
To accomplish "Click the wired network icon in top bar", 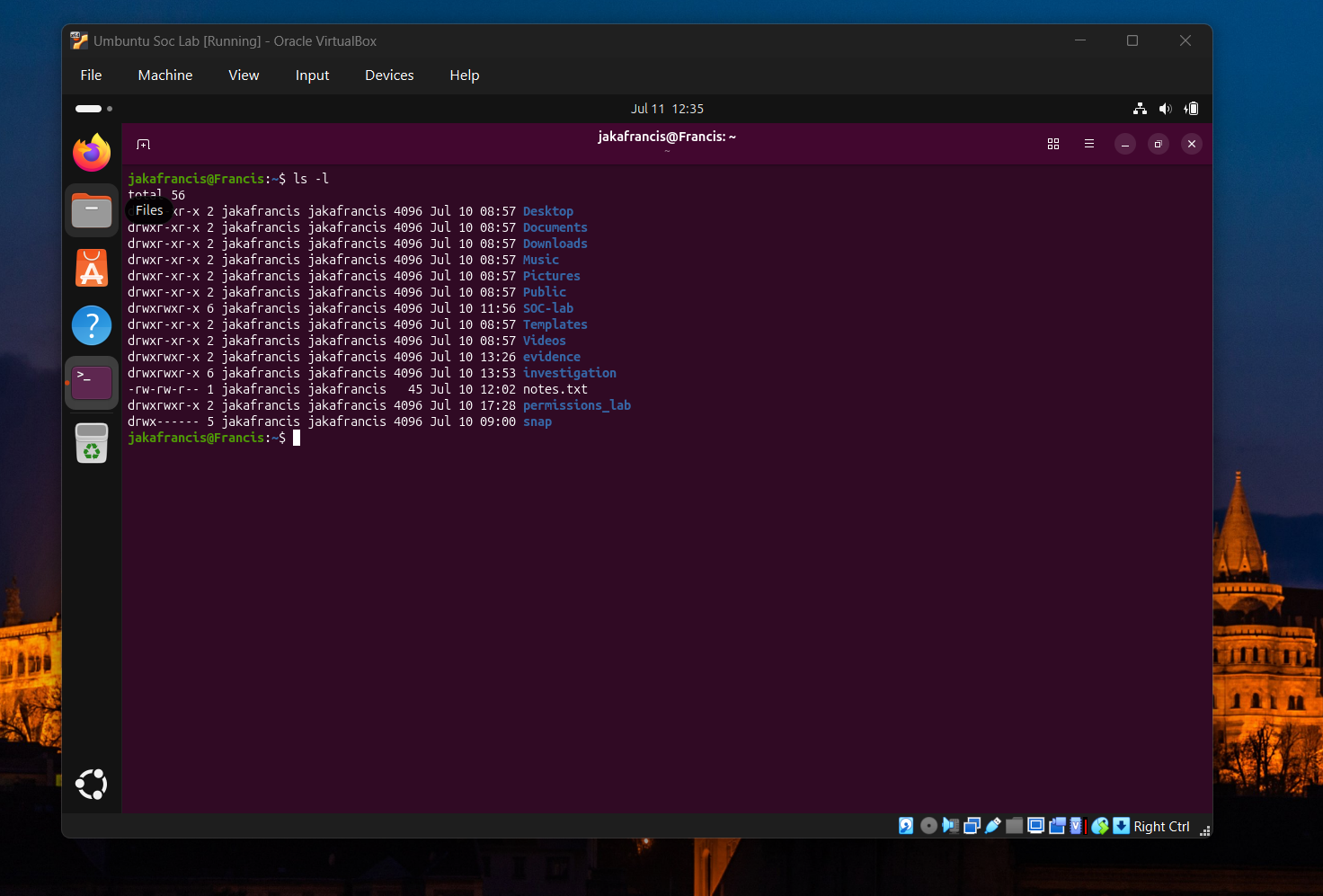I will click(1140, 109).
